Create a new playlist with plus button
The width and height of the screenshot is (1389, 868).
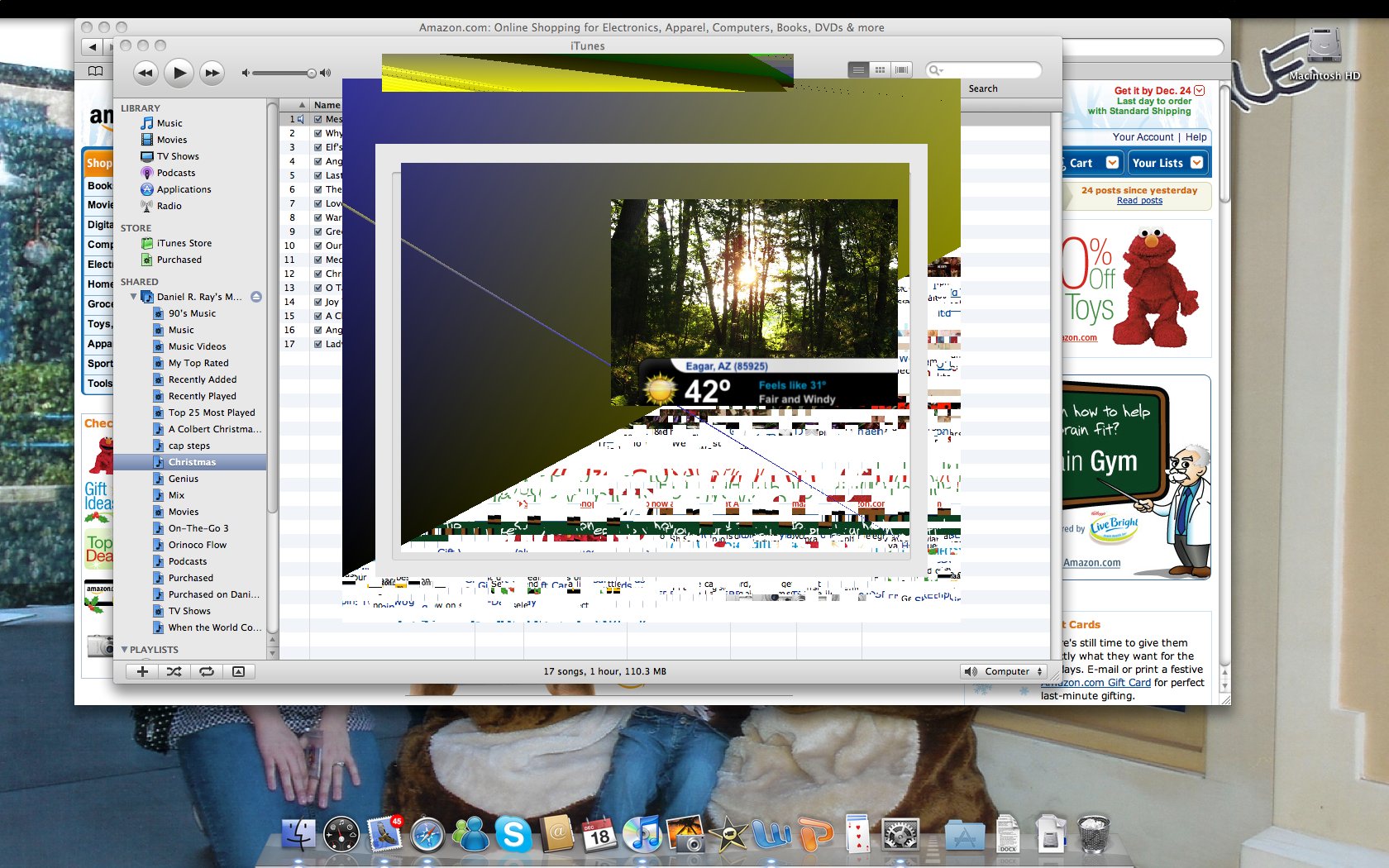click(142, 671)
